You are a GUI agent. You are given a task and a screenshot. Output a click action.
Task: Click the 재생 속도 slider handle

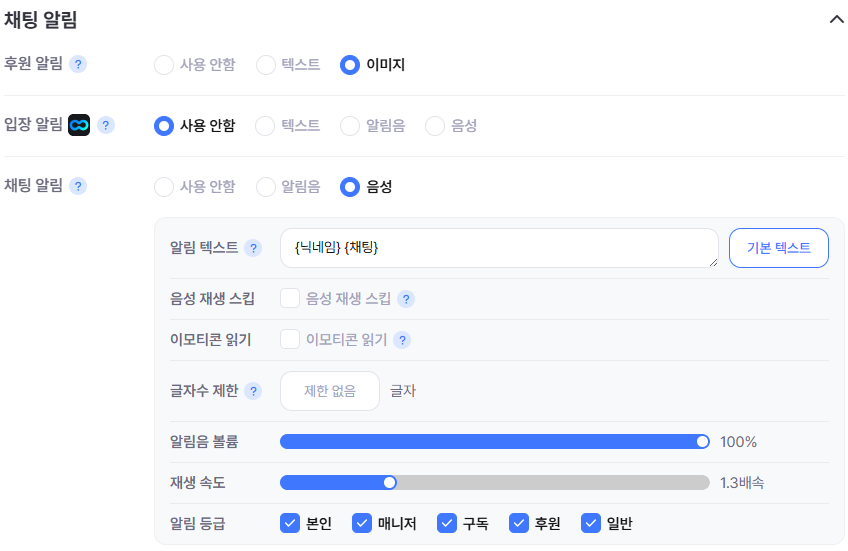(x=390, y=483)
